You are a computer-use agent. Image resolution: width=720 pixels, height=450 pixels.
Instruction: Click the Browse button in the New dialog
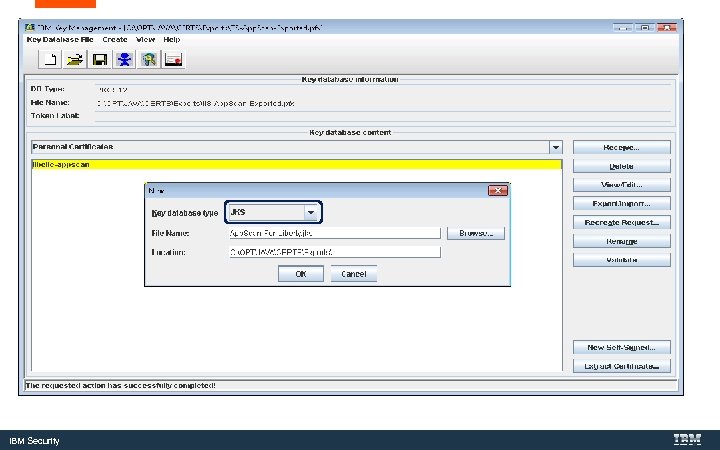tap(476, 233)
